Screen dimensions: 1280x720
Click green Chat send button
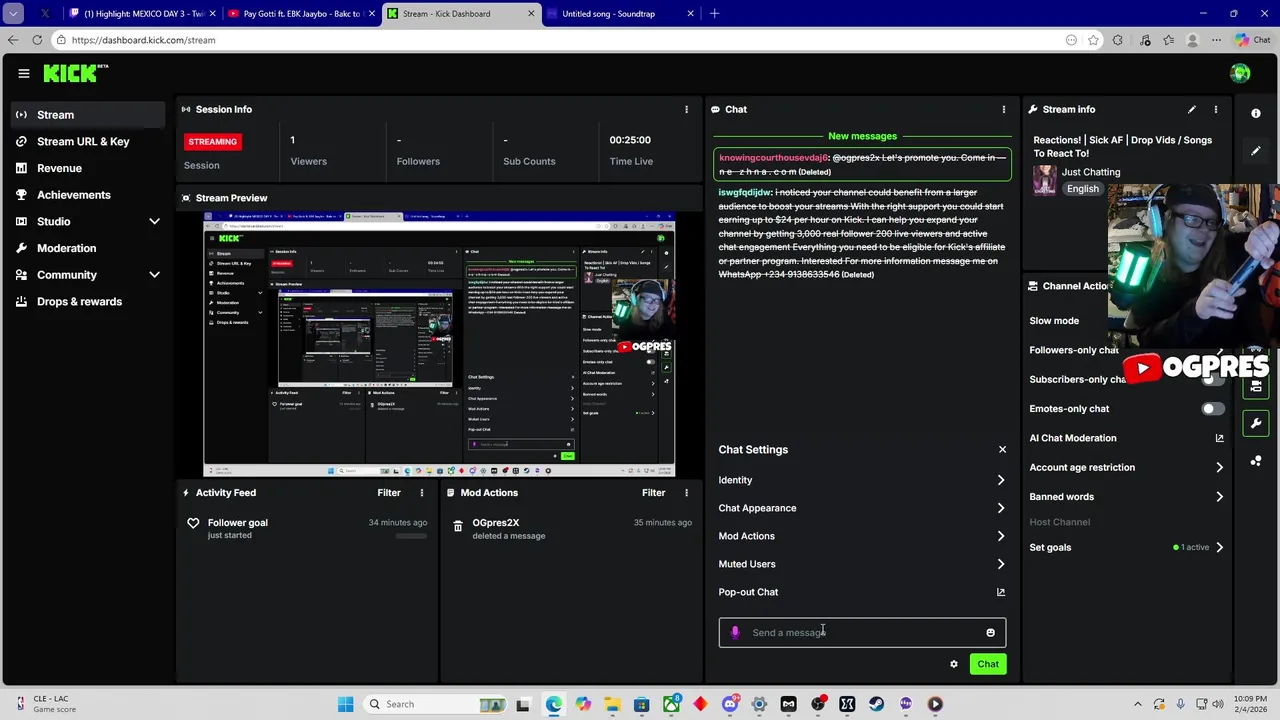988,664
